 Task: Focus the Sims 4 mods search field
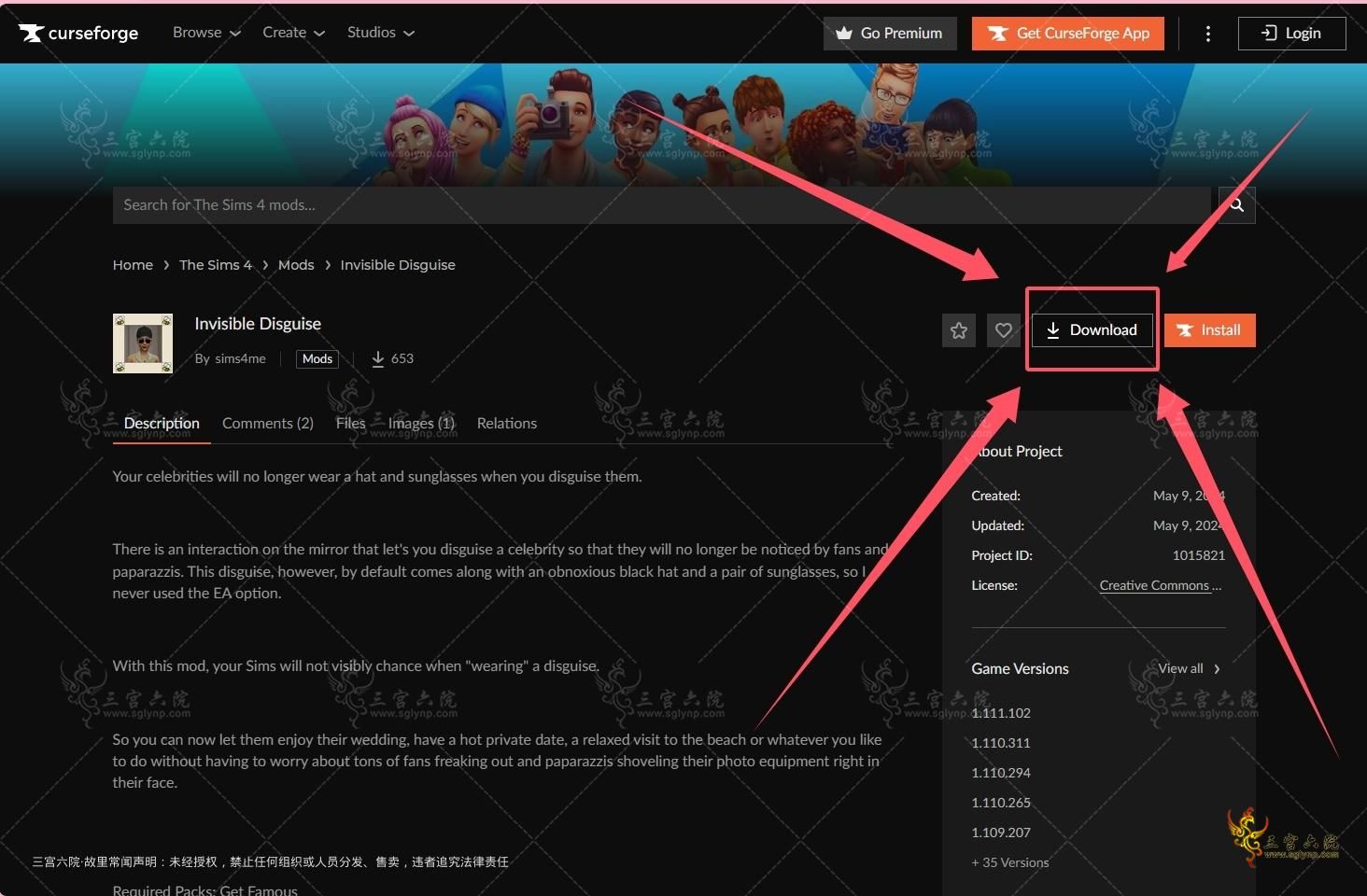pyautogui.click(x=662, y=205)
